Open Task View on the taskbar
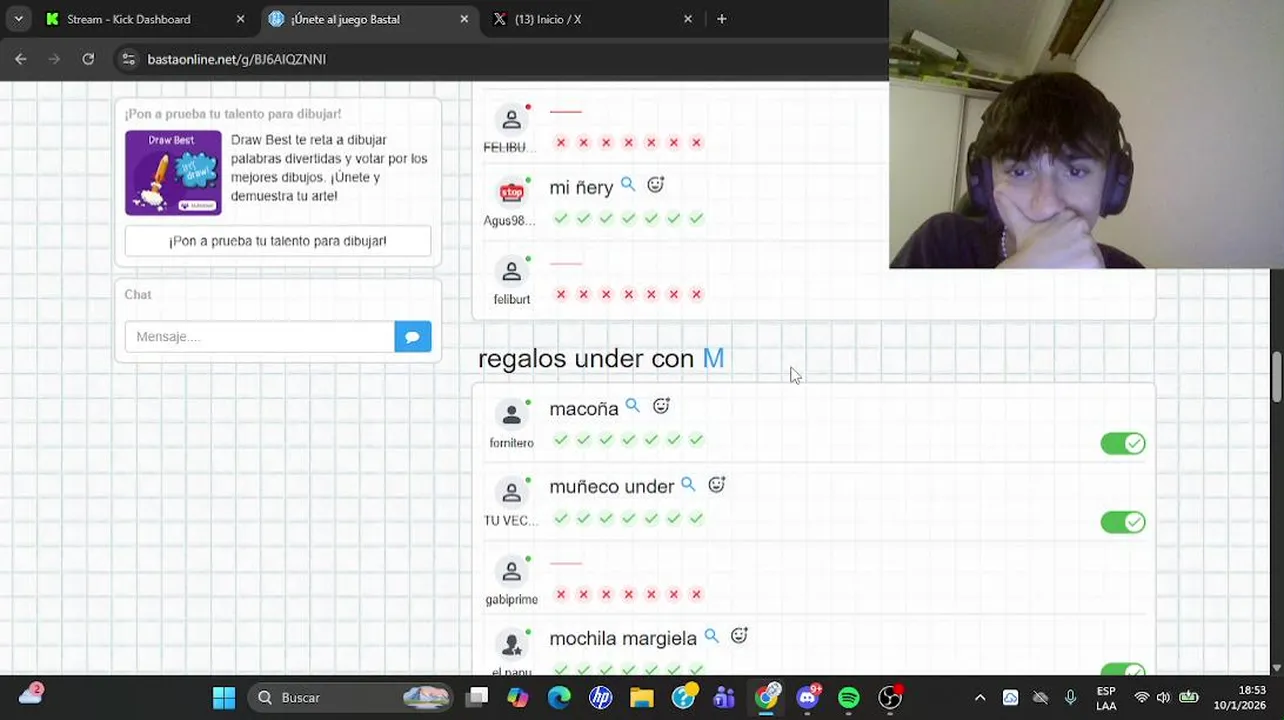Screen dimensions: 1284x720 [x=477, y=698]
